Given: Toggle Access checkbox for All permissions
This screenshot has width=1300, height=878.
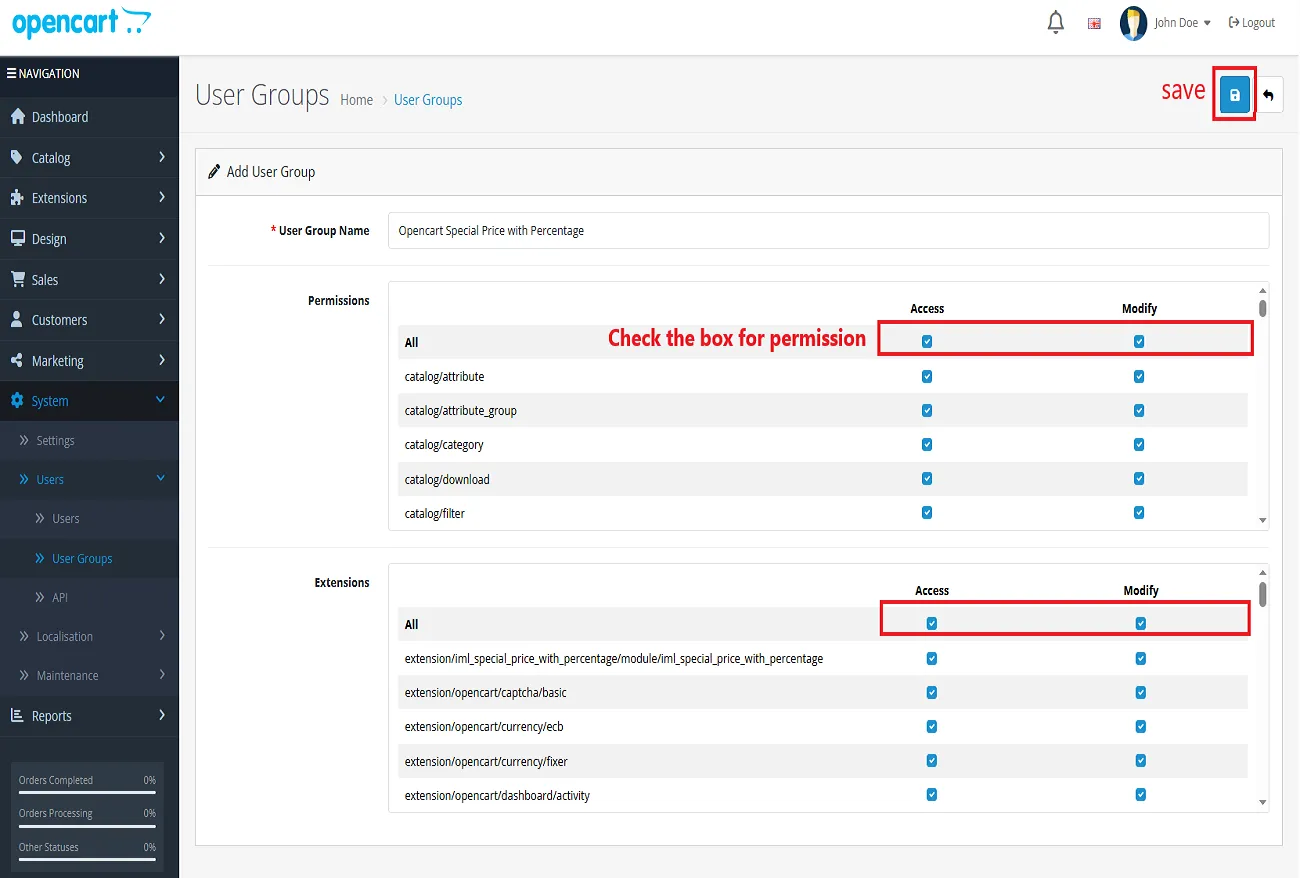Looking at the screenshot, I should (927, 342).
